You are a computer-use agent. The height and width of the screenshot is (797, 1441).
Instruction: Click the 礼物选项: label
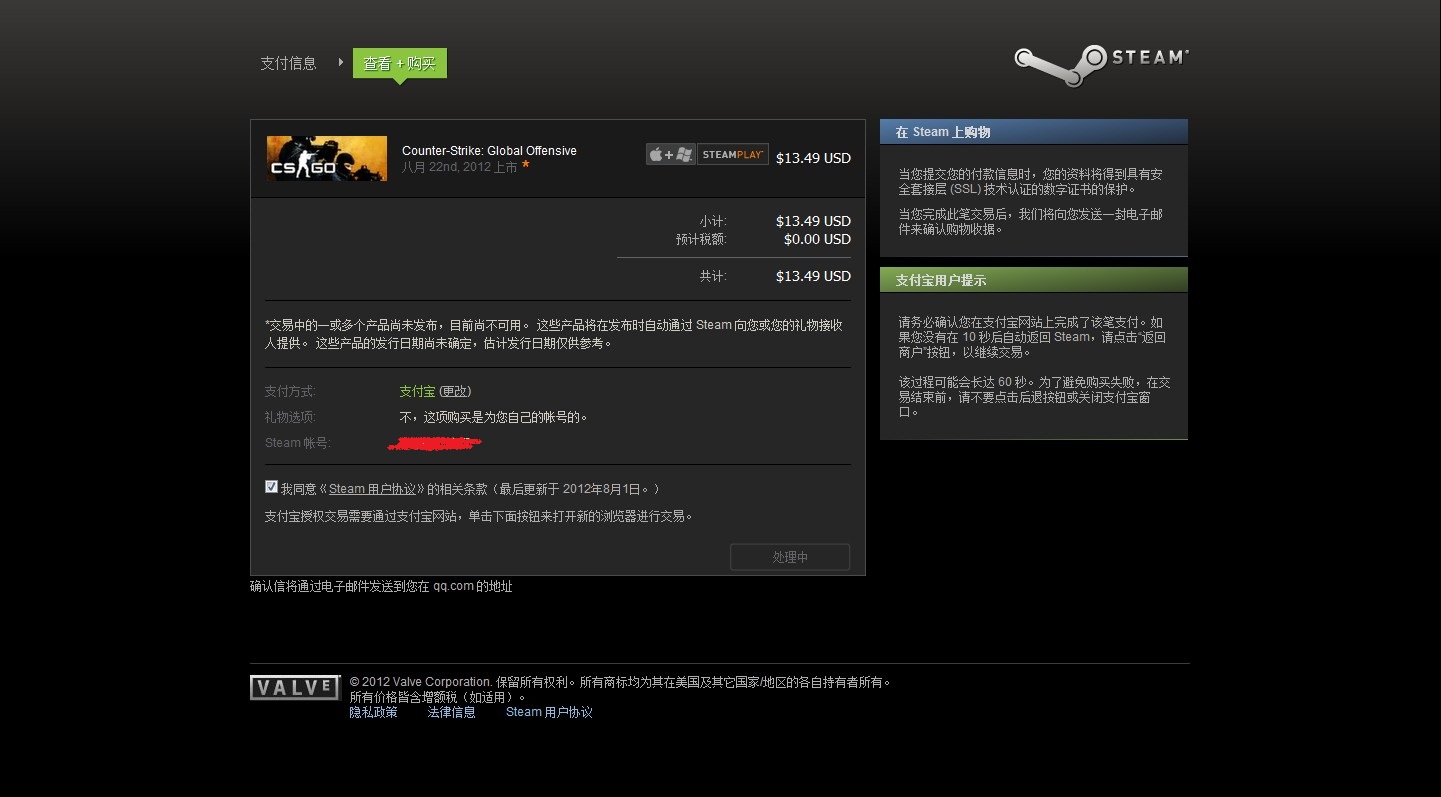click(x=290, y=417)
